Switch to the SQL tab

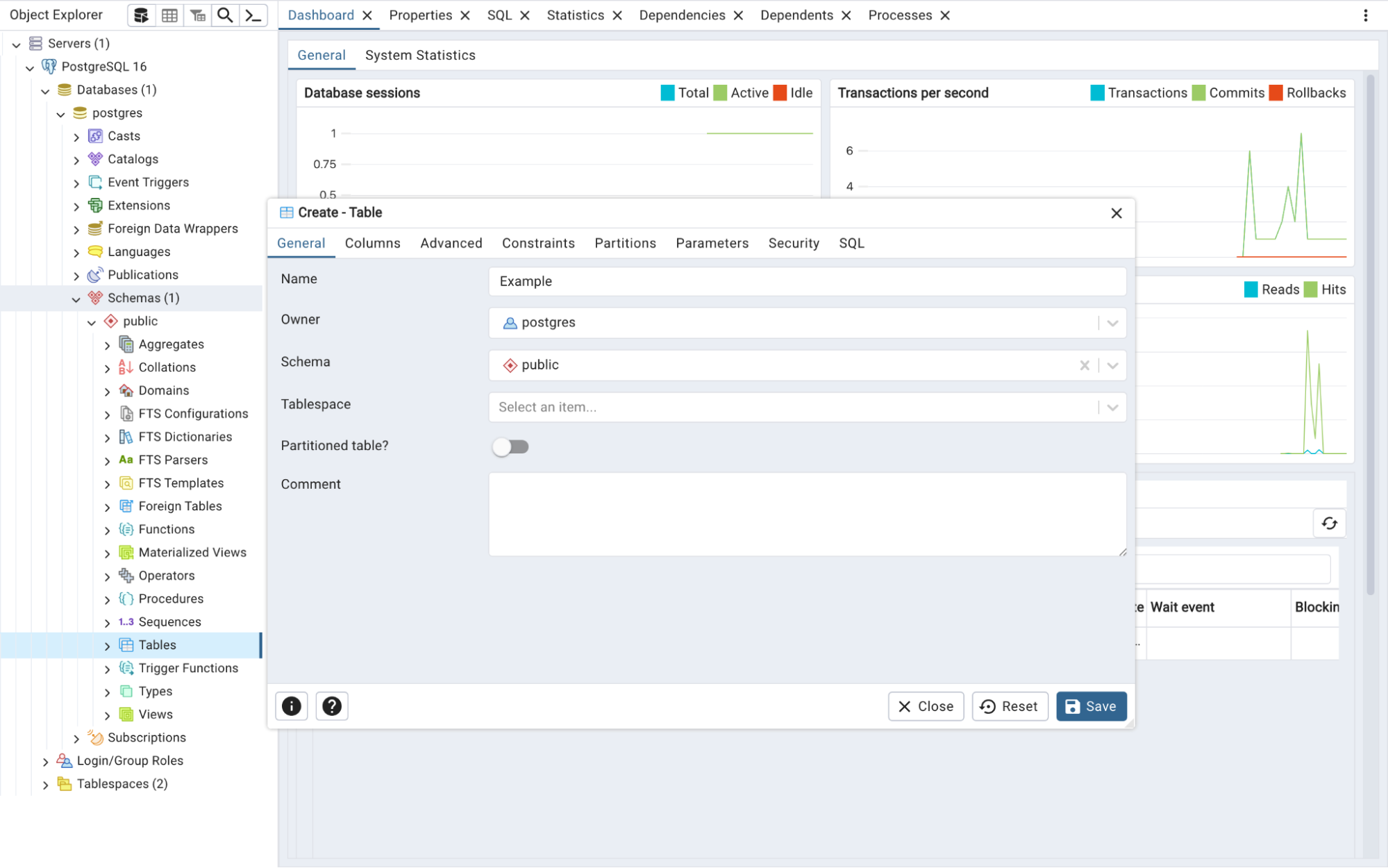852,243
